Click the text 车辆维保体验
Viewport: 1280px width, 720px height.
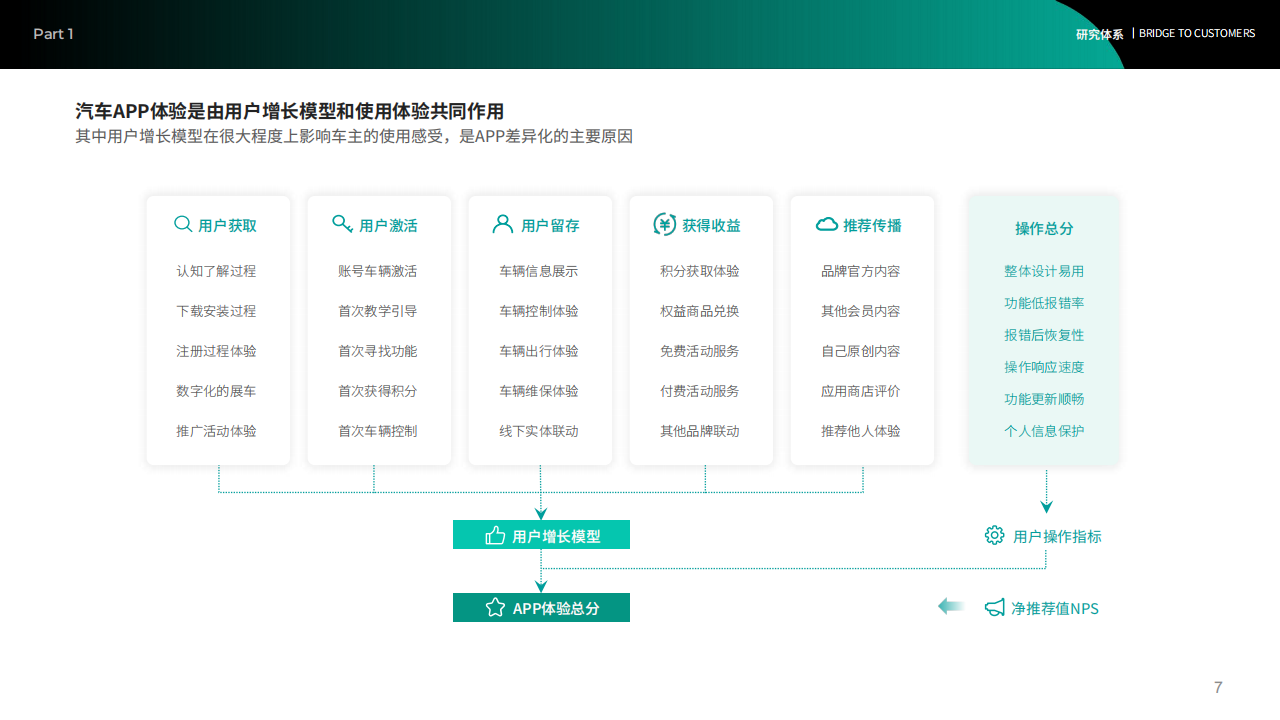tap(539, 391)
